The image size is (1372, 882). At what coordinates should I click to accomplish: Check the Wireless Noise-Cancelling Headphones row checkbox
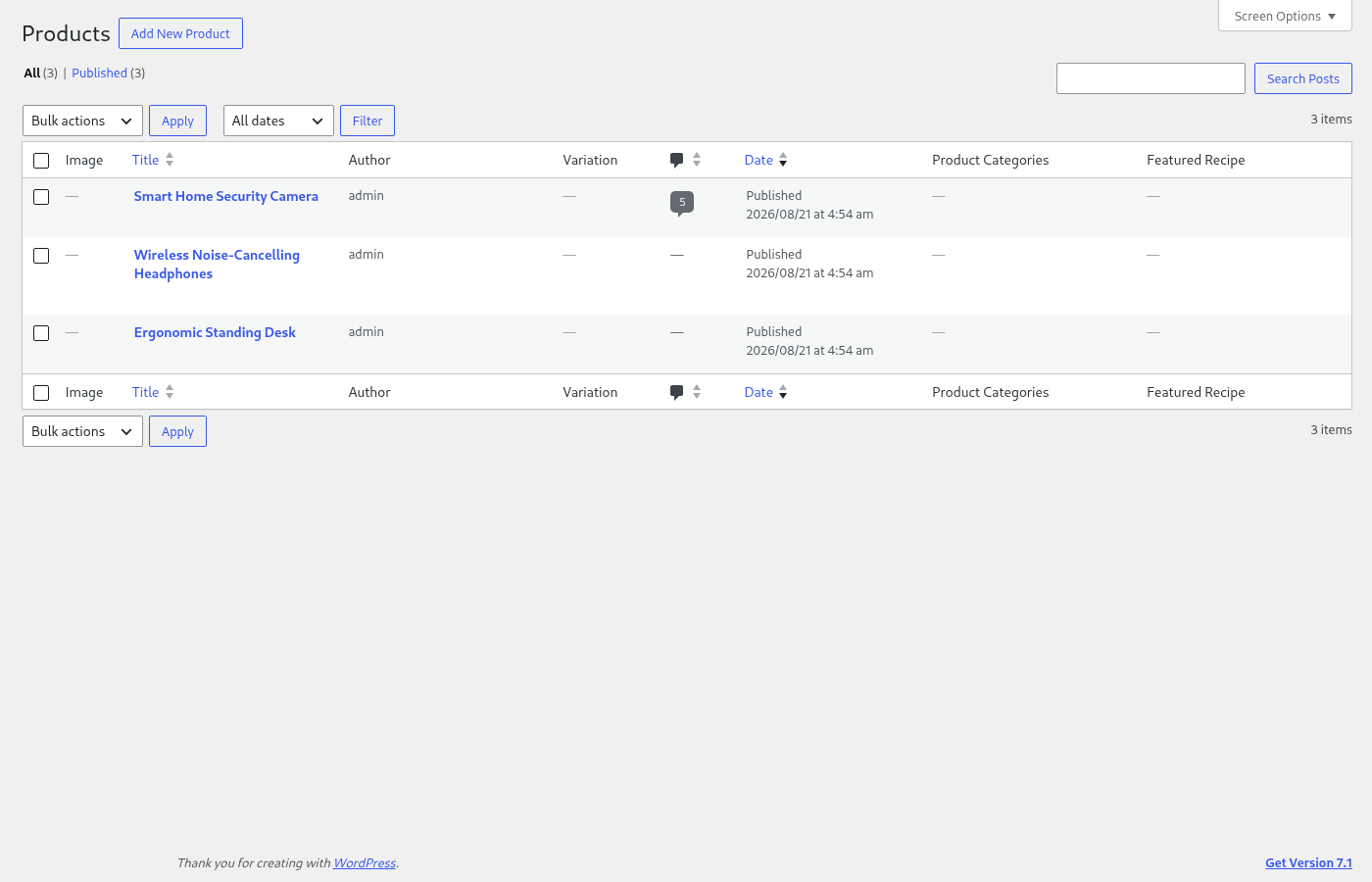41,256
